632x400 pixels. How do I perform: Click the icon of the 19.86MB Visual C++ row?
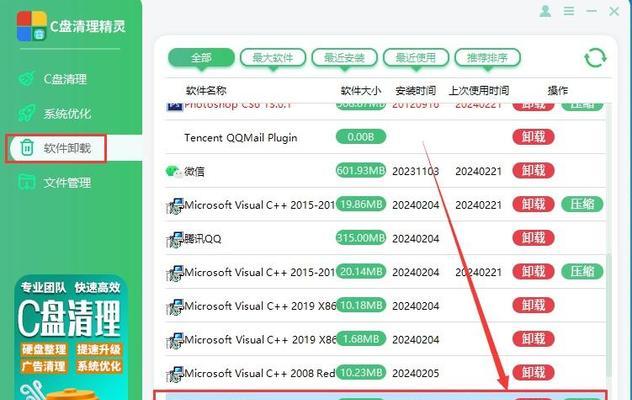tap(175, 206)
